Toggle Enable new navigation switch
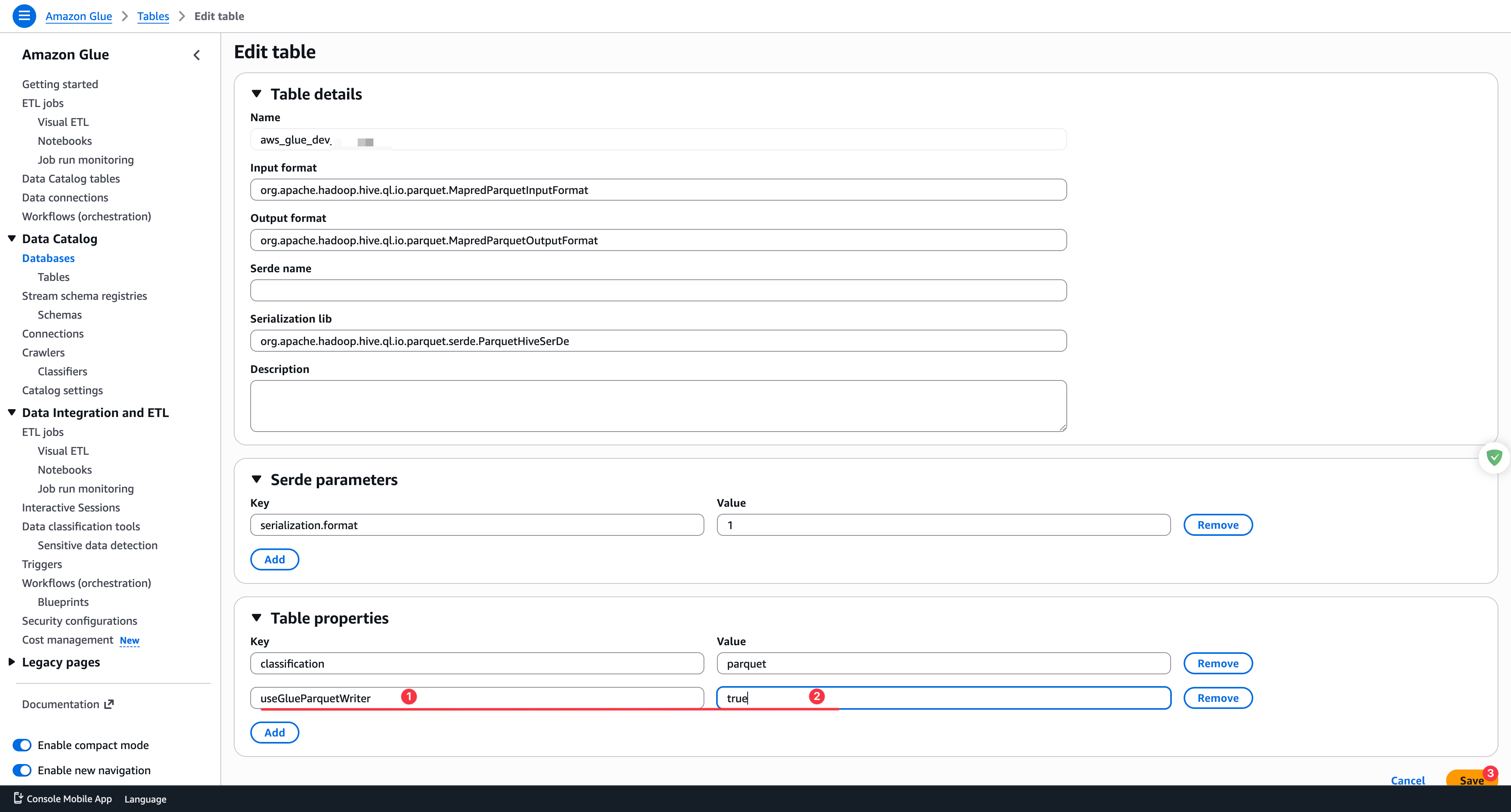Viewport: 1511px width, 812px height. coord(22,770)
